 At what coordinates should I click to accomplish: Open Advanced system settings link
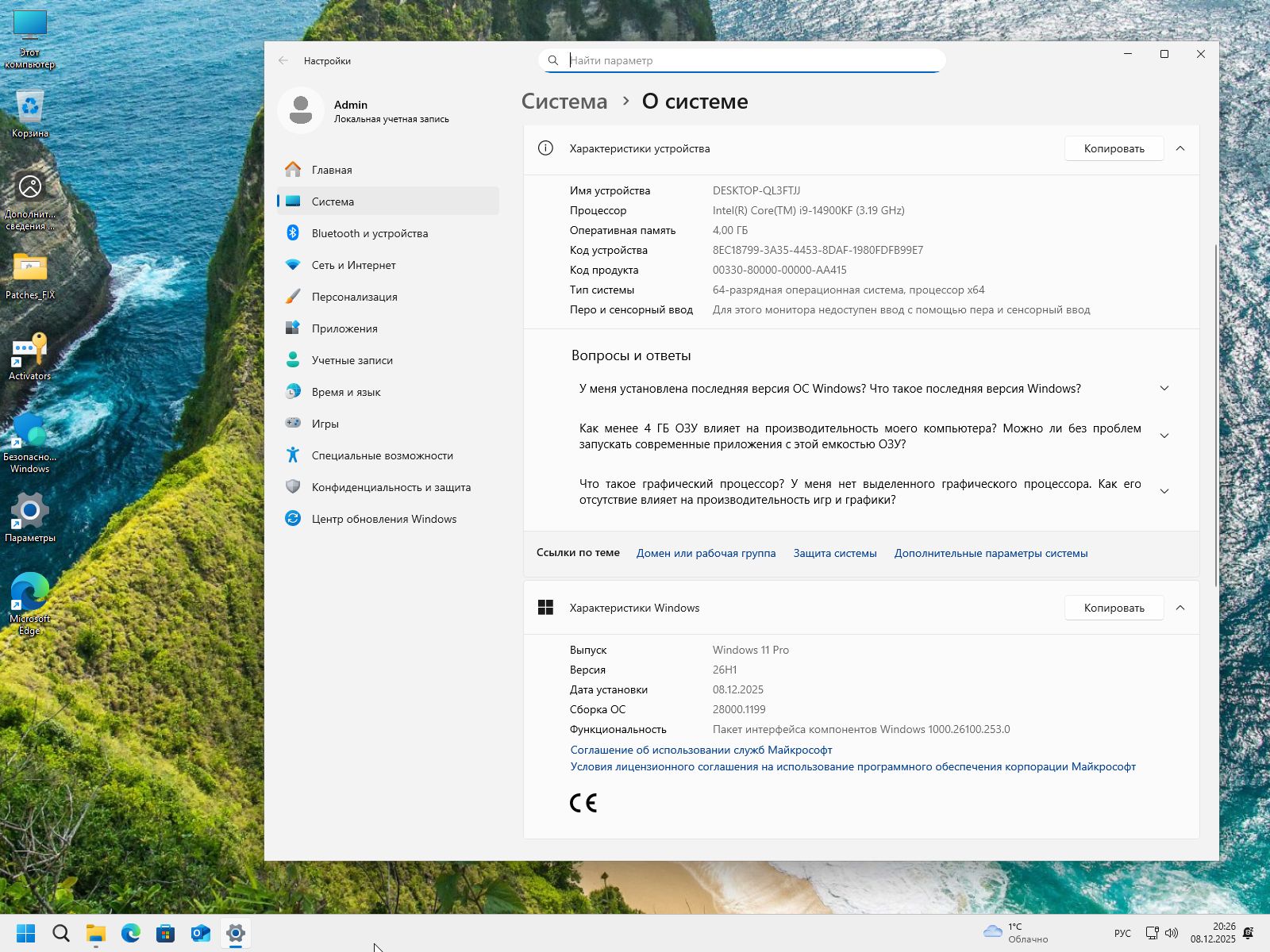pyautogui.click(x=991, y=553)
